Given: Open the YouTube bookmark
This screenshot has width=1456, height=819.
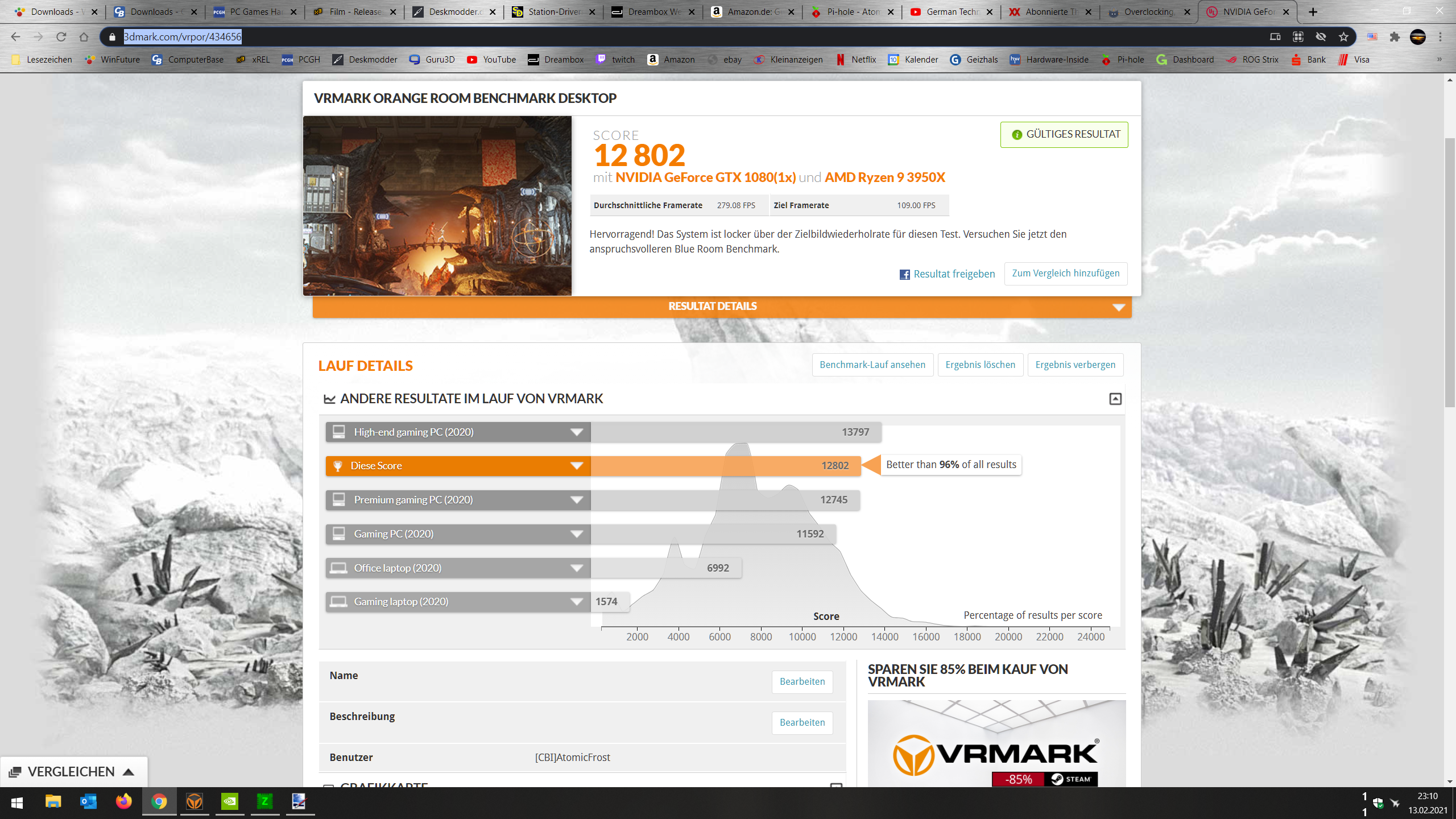Looking at the screenshot, I should point(491,60).
